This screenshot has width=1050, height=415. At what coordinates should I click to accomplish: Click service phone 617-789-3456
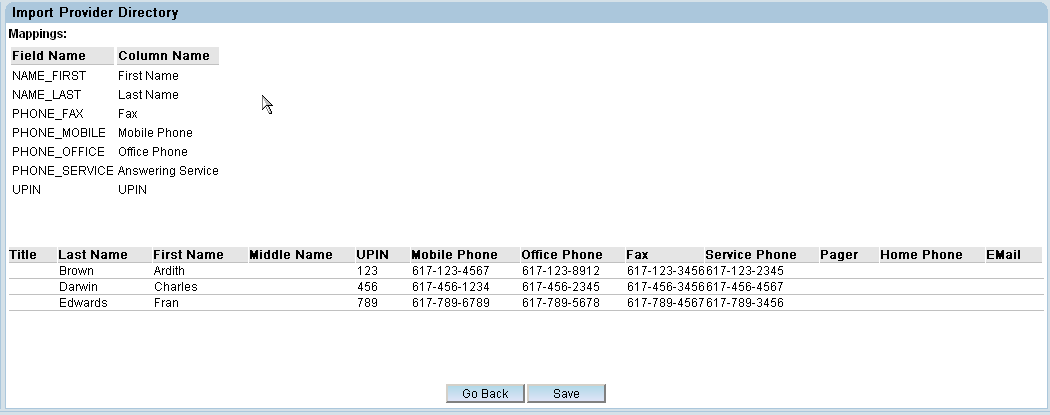tap(745, 303)
